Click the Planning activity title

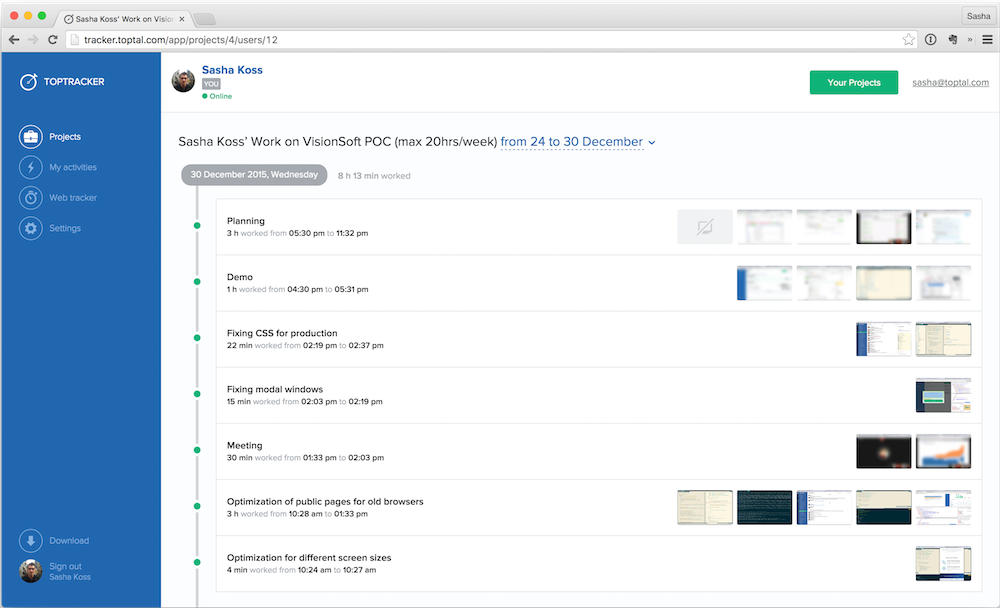(246, 221)
